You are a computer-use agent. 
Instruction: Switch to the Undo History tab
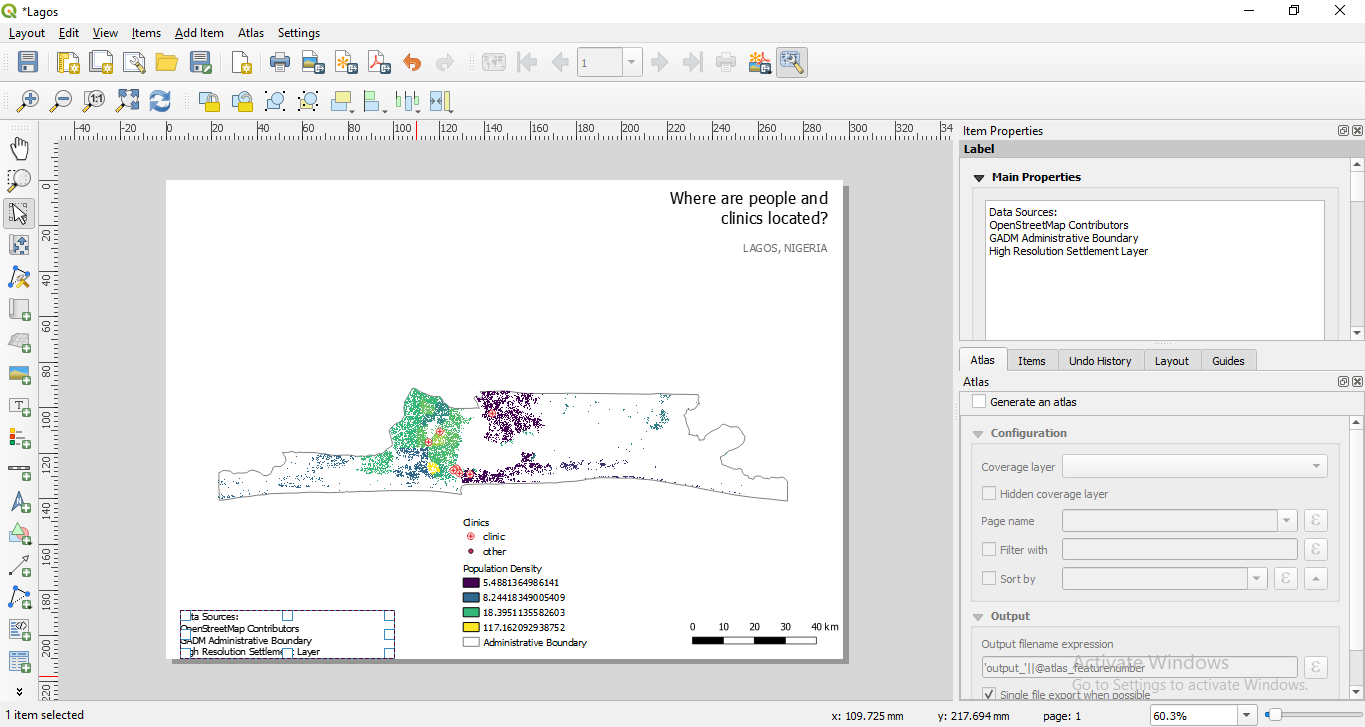[x=1100, y=361]
